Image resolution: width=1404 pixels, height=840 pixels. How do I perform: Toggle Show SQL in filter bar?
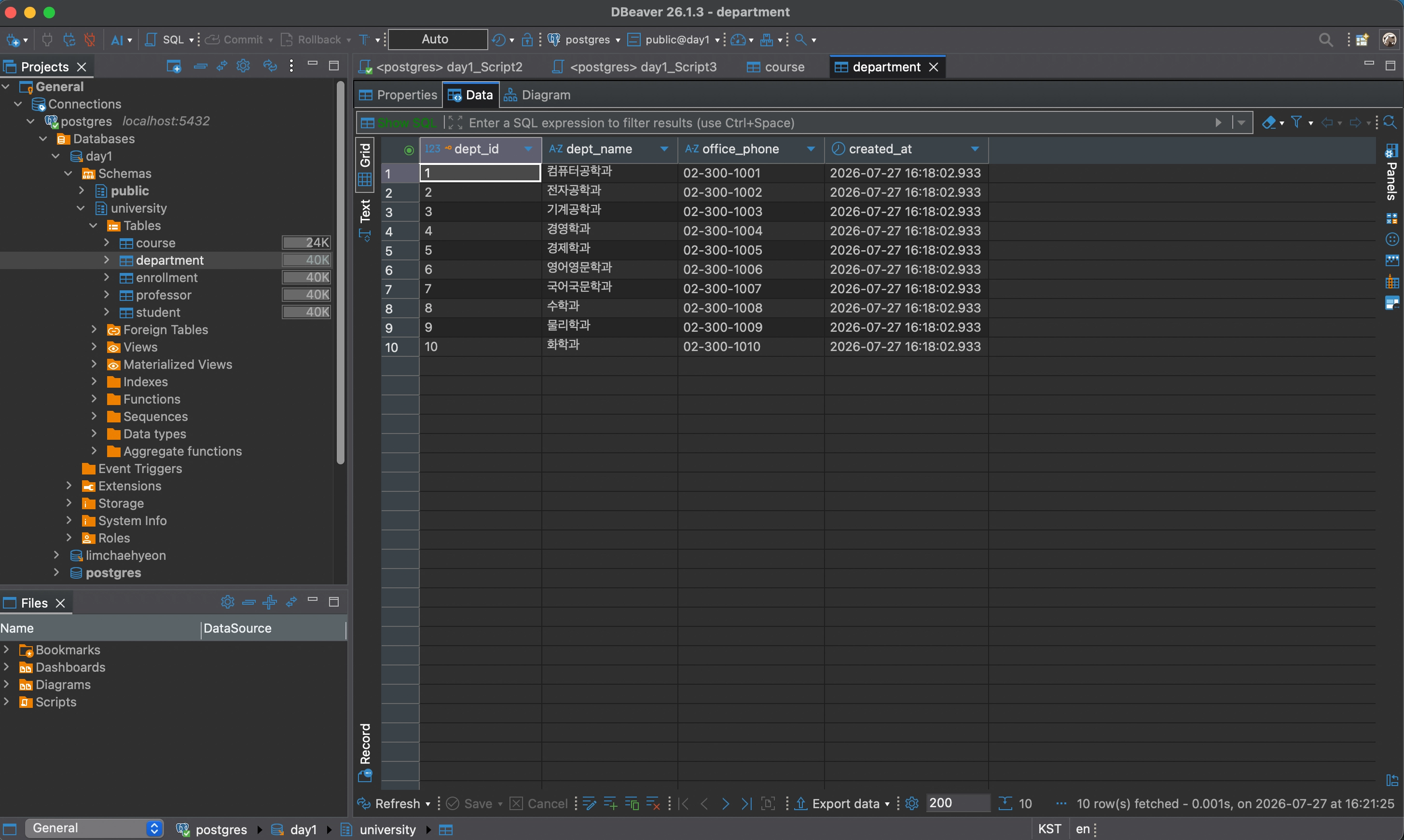click(399, 123)
